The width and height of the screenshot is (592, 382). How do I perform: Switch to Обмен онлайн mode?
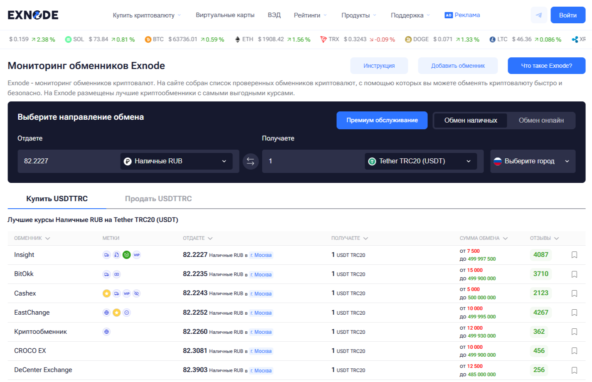coord(541,120)
